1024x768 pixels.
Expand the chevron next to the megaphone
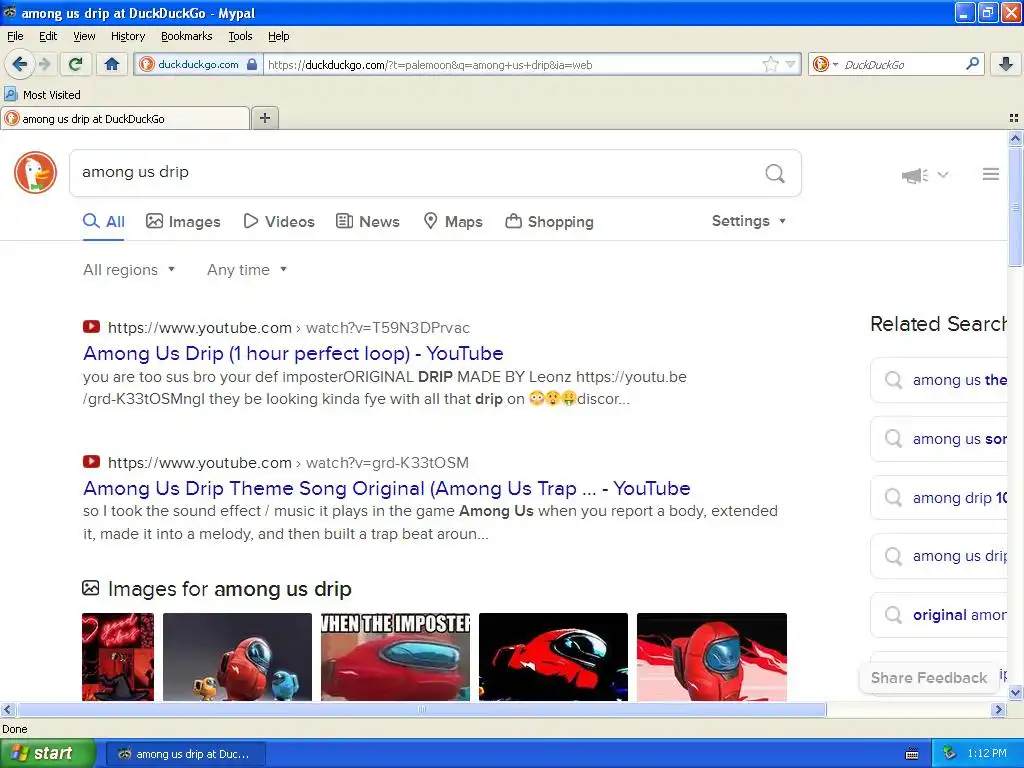pyautogui.click(x=943, y=175)
